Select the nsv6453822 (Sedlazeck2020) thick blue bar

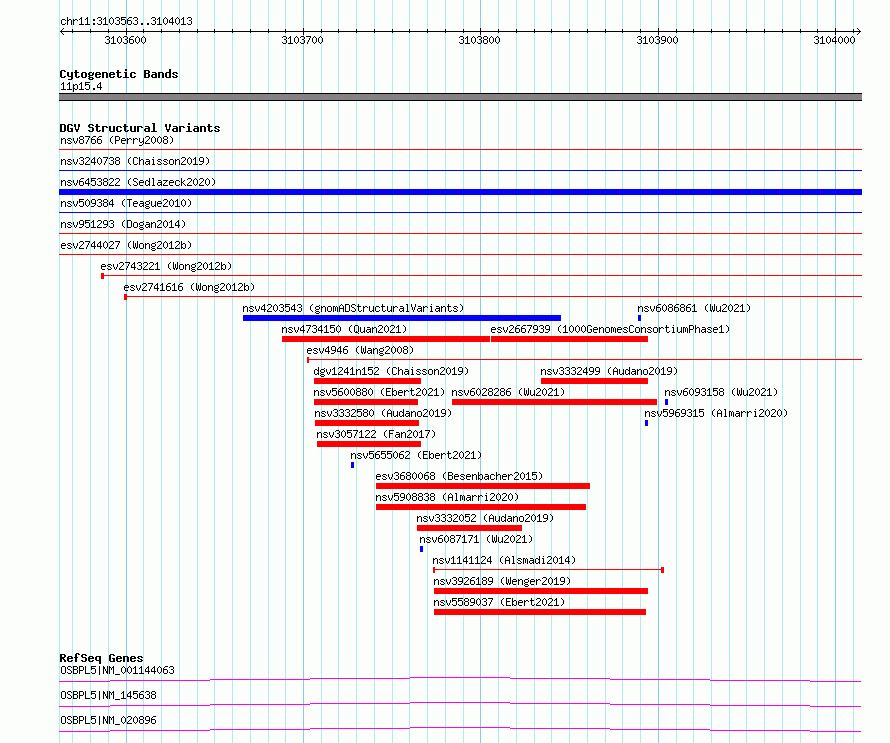point(460,192)
